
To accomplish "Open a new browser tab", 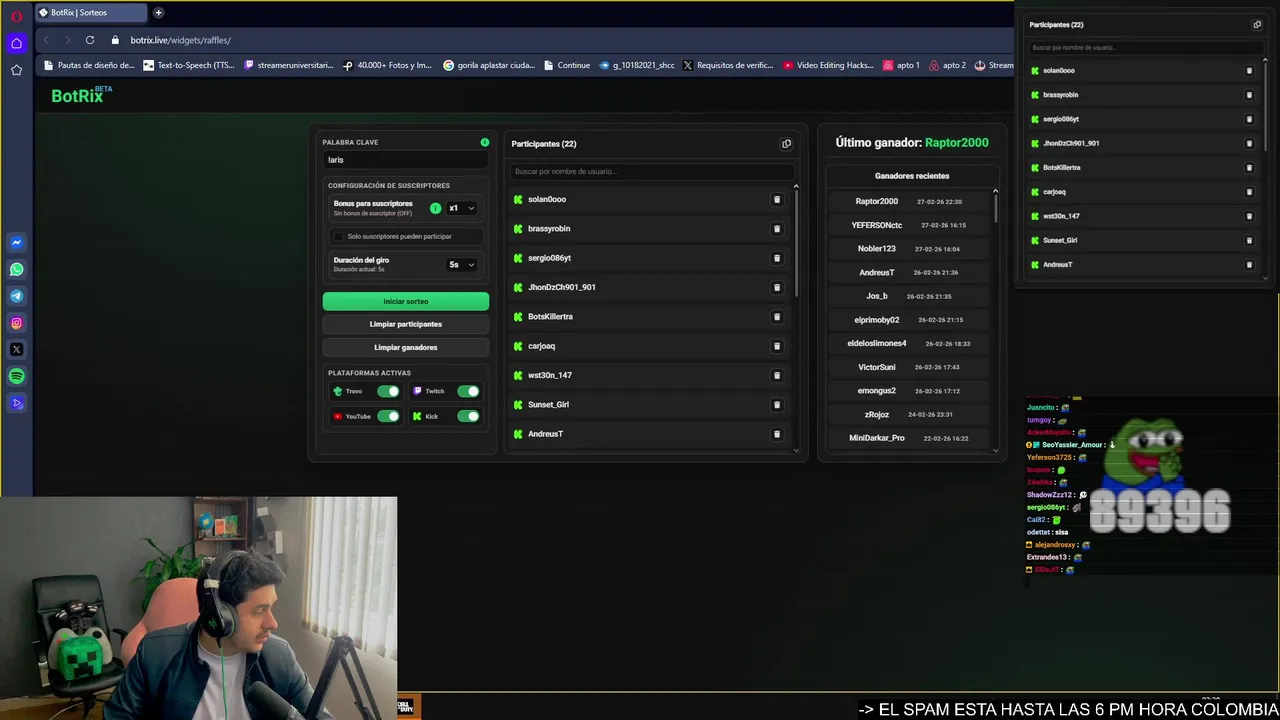I will [x=158, y=13].
